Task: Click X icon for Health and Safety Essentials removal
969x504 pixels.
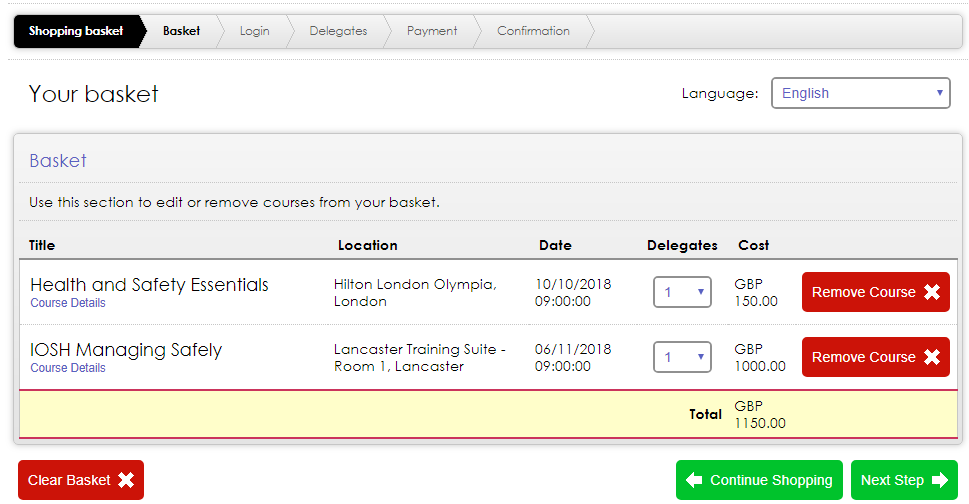Action: coord(932,292)
